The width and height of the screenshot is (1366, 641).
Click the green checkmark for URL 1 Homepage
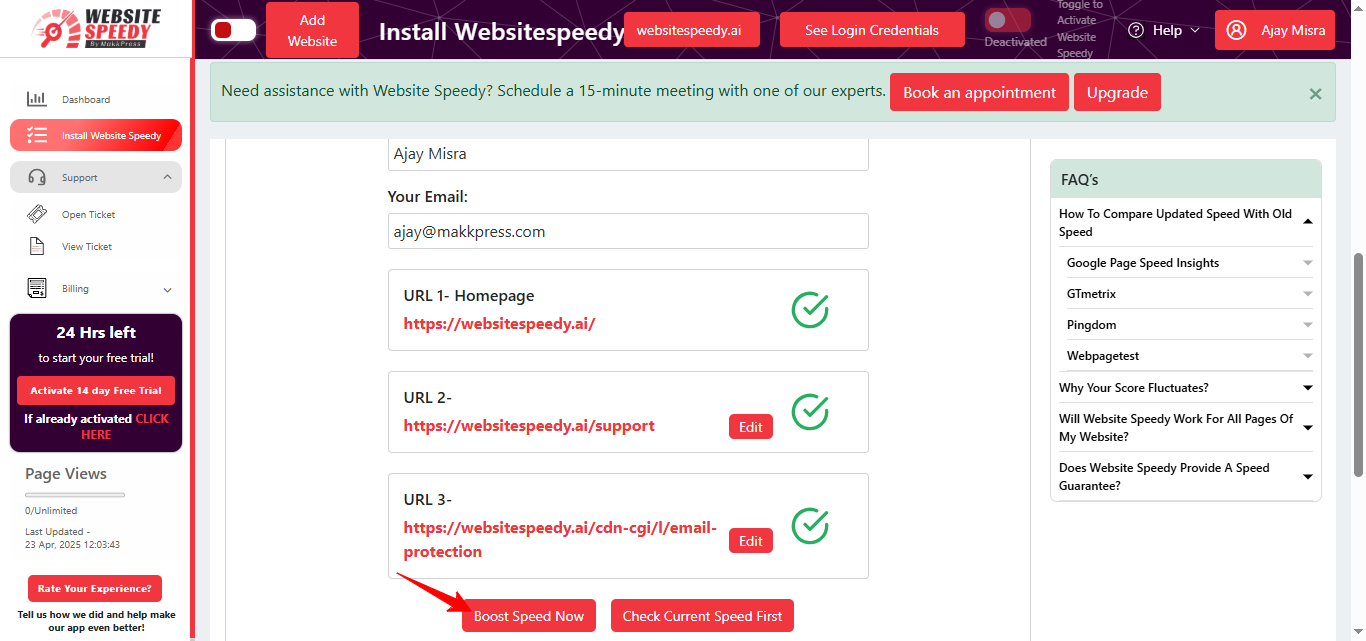point(810,309)
